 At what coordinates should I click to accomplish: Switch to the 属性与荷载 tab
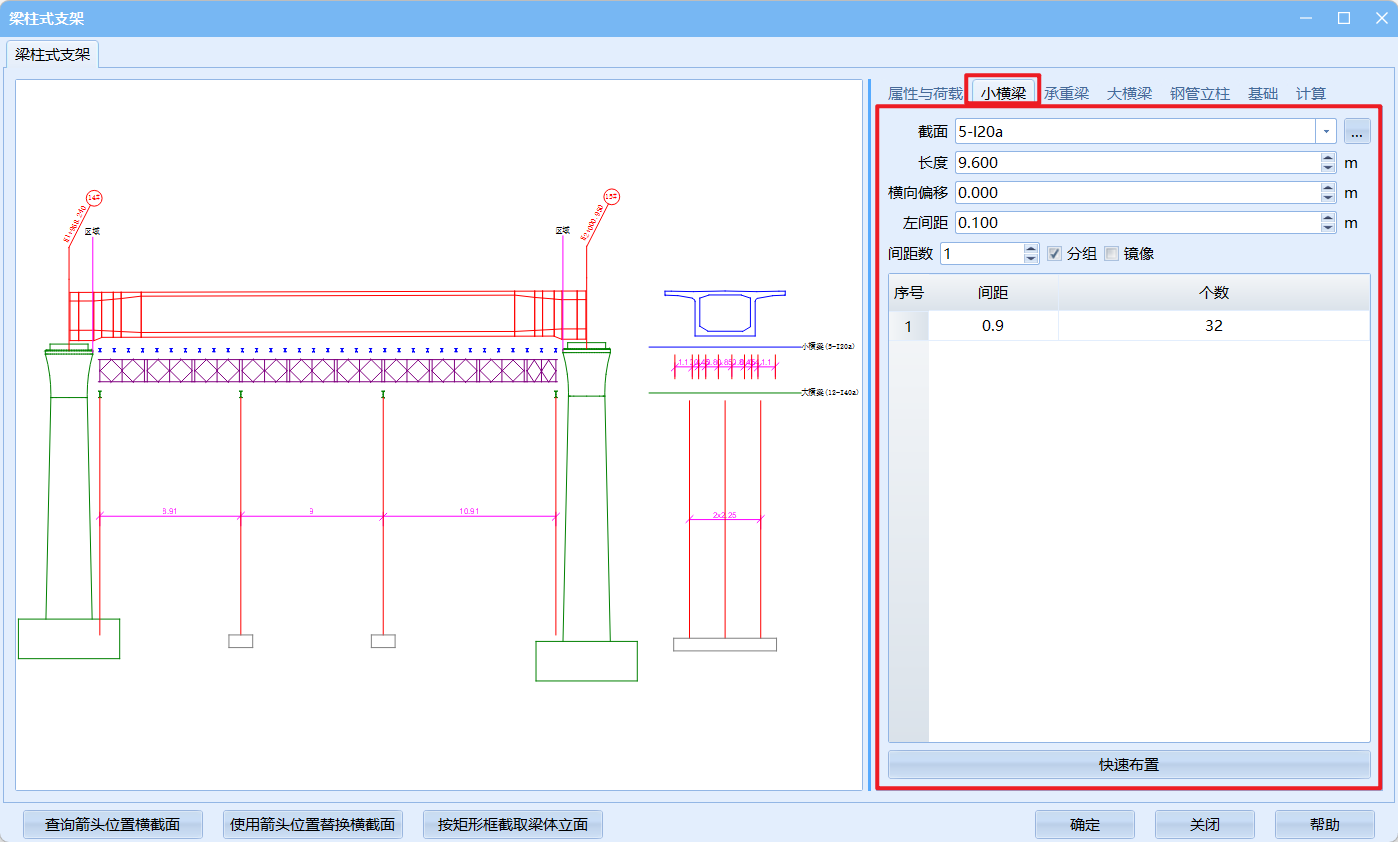[925, 94]
